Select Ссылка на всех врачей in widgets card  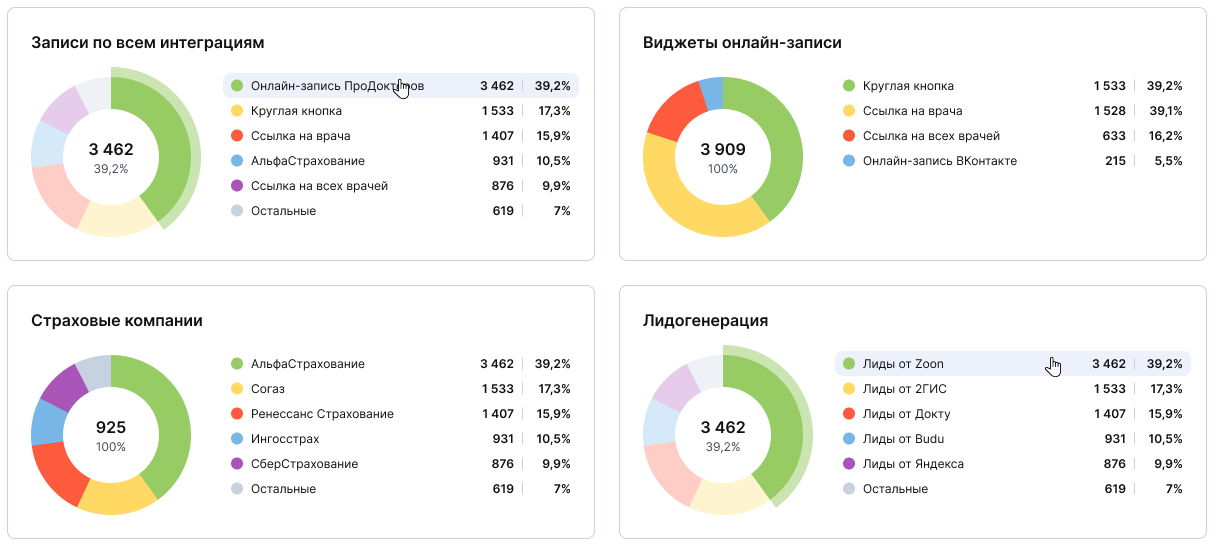point(1013,136)
